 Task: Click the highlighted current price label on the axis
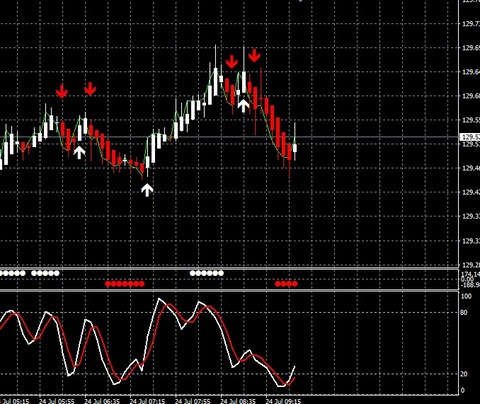click(x=470, y=137)
